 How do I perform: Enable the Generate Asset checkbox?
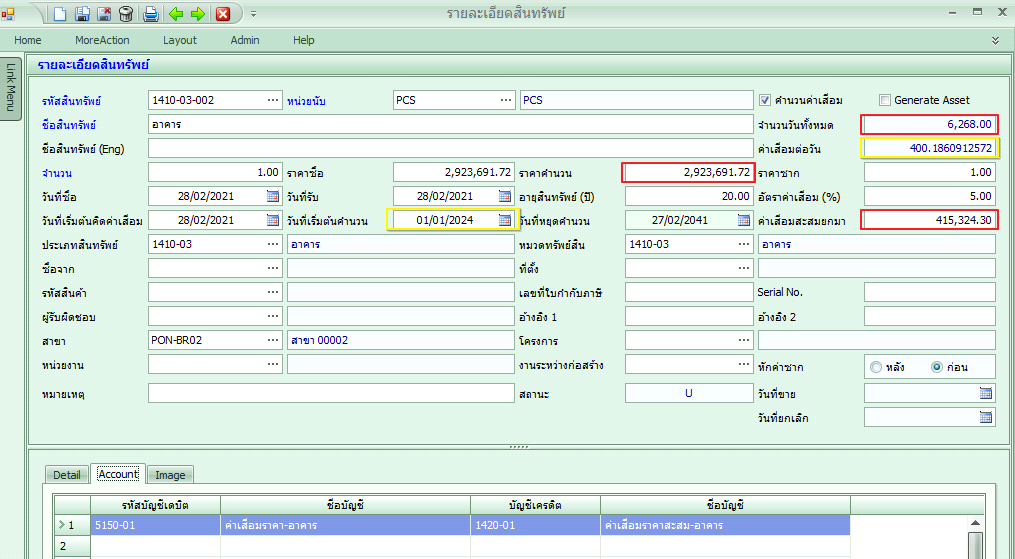click(885, 100)
